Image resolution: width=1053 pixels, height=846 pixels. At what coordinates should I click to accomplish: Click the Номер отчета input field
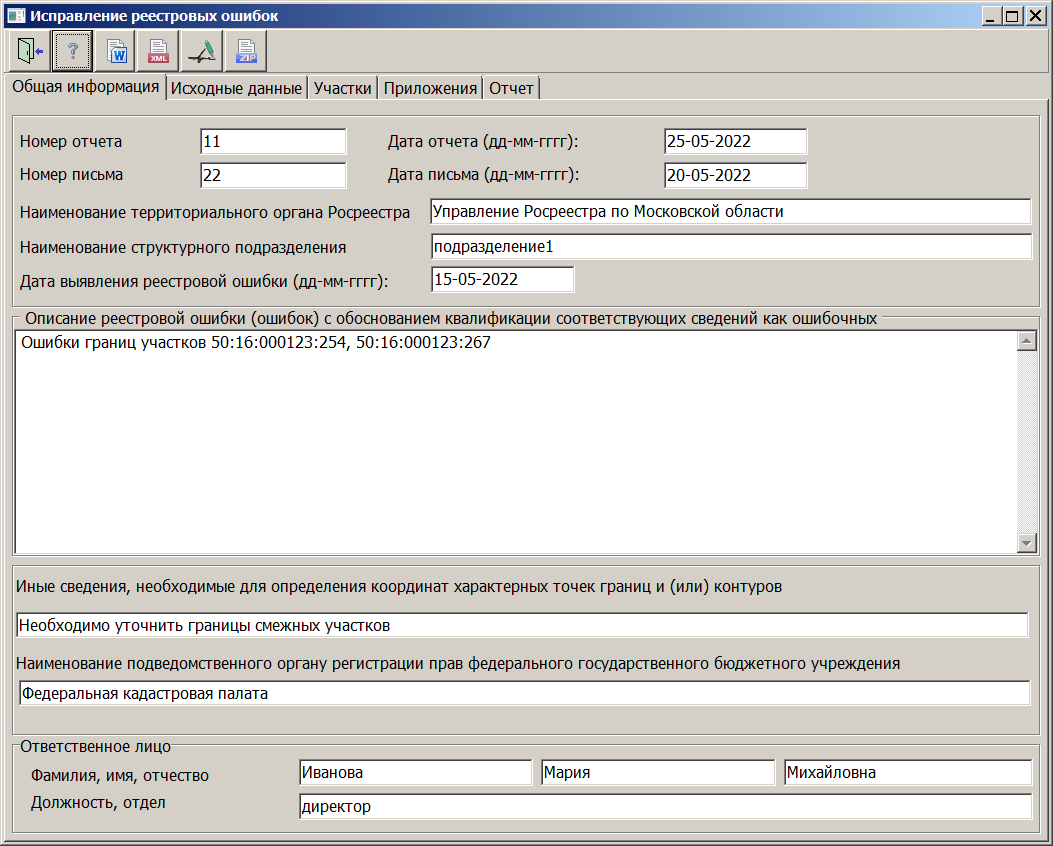pos(272,141)
